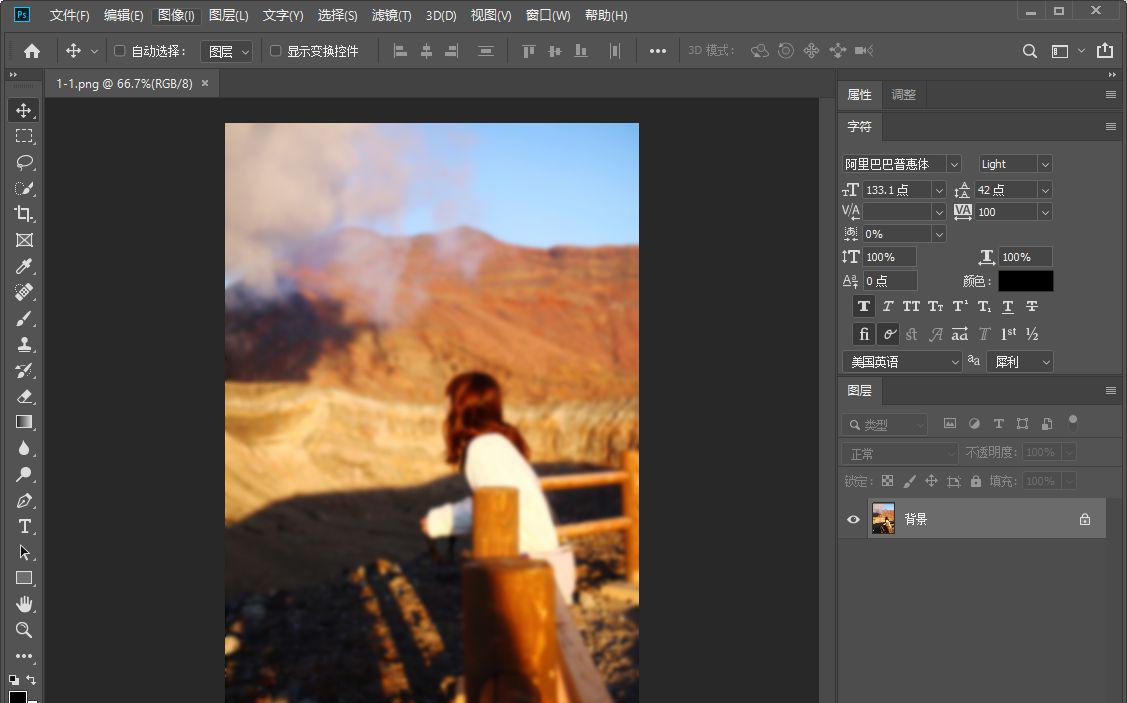
Task: Open the 字符 panel flyout menu
Action: tap(1110, 127)
